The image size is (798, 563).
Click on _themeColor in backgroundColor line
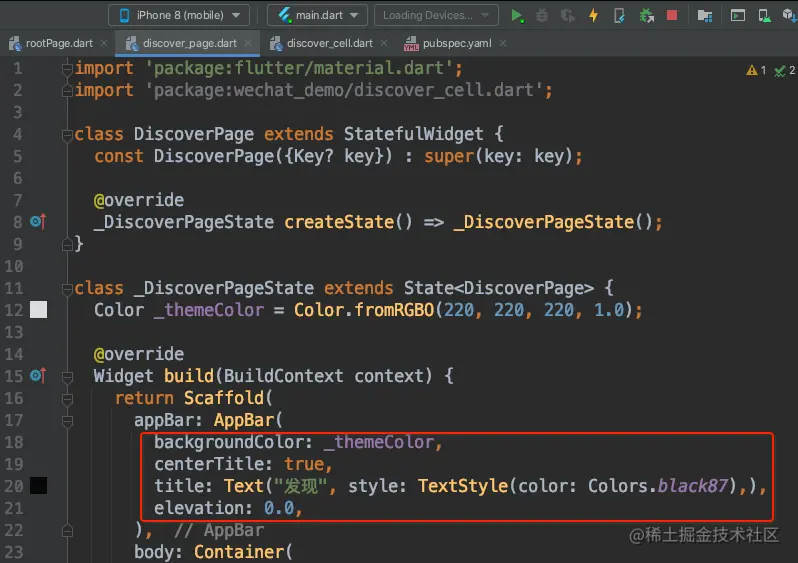pos(379,442)
